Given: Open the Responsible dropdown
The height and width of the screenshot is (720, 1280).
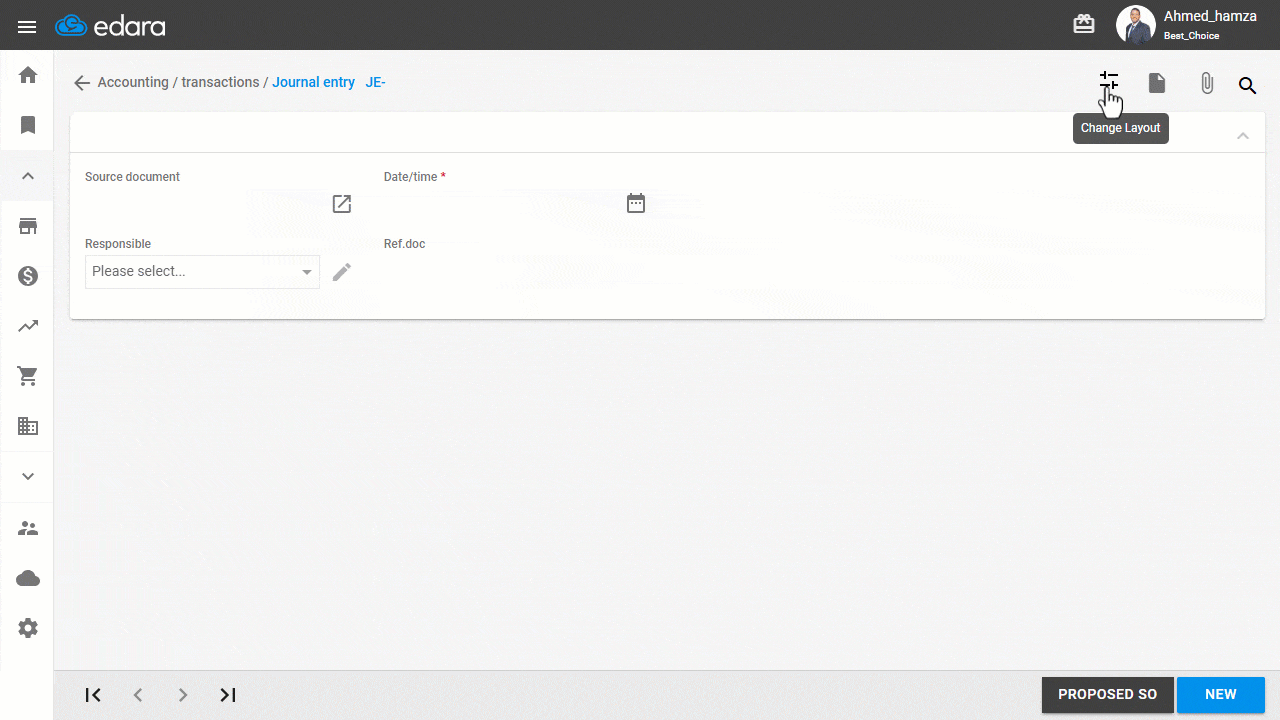Looking at the screenshot, I should coord(202,271).
